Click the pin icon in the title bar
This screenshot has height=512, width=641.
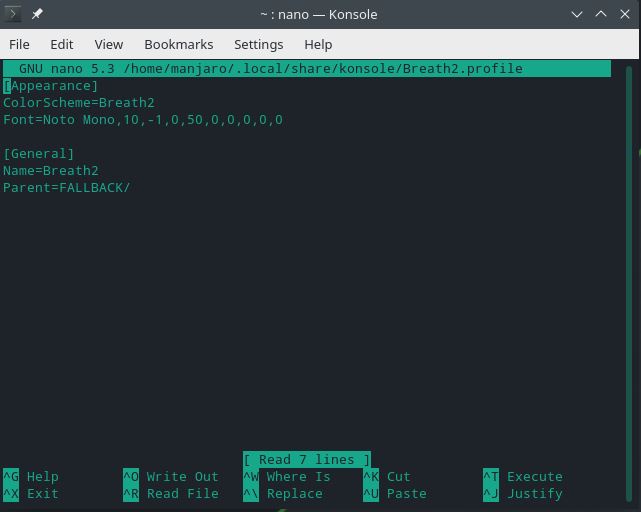click(x=37, y=14)
